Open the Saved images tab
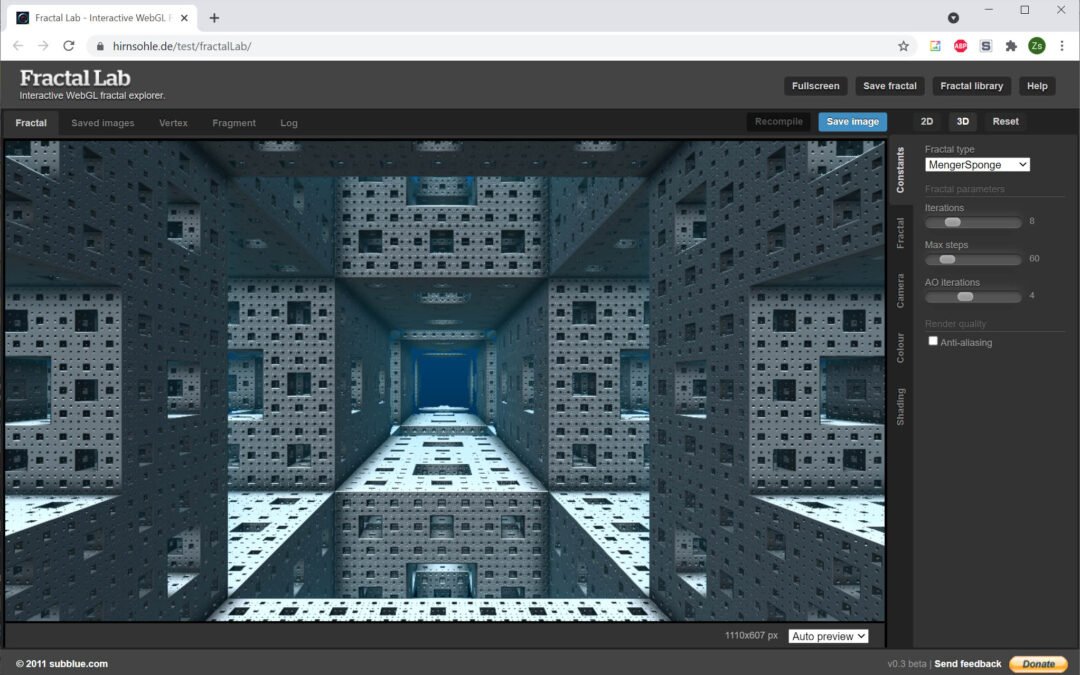Screen dimensions: 1080x675 [102, 123]
